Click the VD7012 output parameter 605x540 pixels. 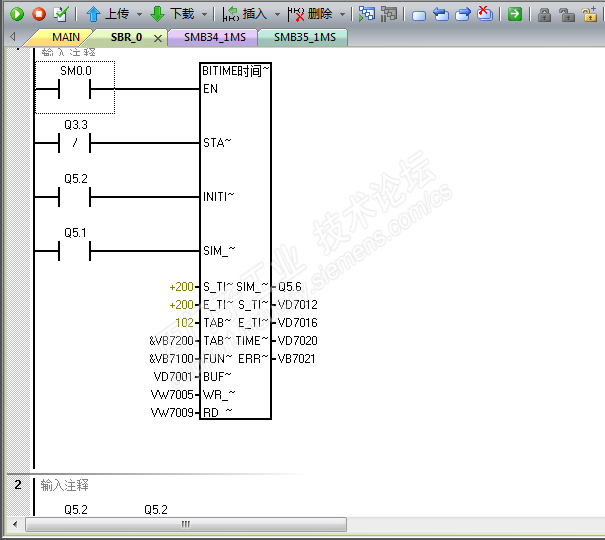(297, 305)
